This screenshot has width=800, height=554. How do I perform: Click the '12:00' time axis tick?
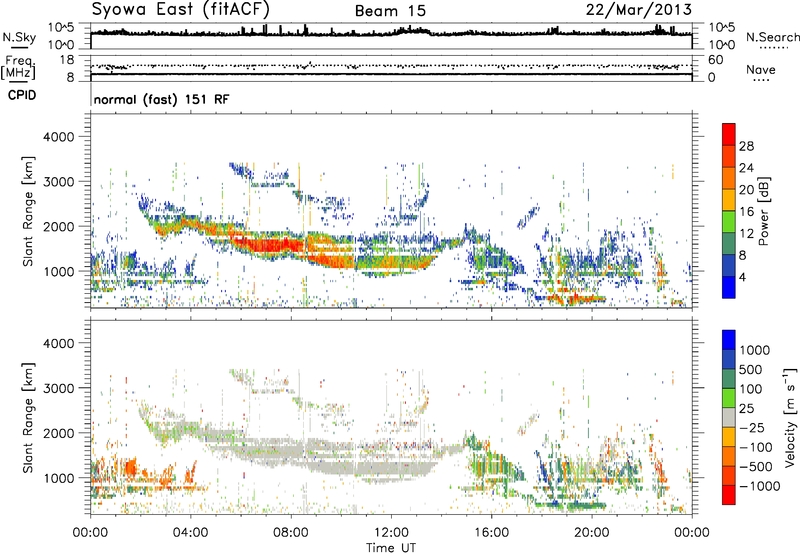click(391, 533)
